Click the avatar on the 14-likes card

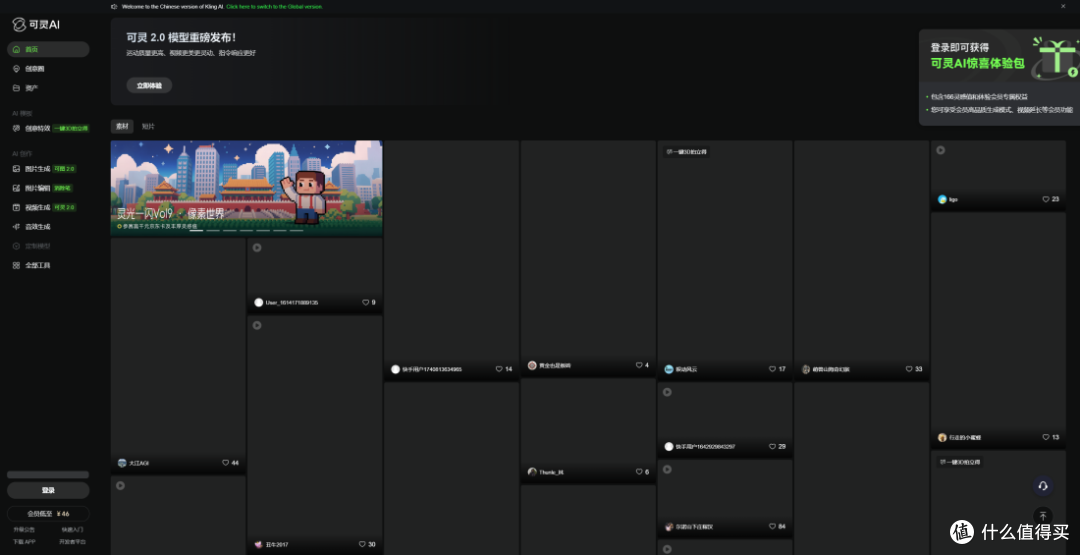click(395, 369)
